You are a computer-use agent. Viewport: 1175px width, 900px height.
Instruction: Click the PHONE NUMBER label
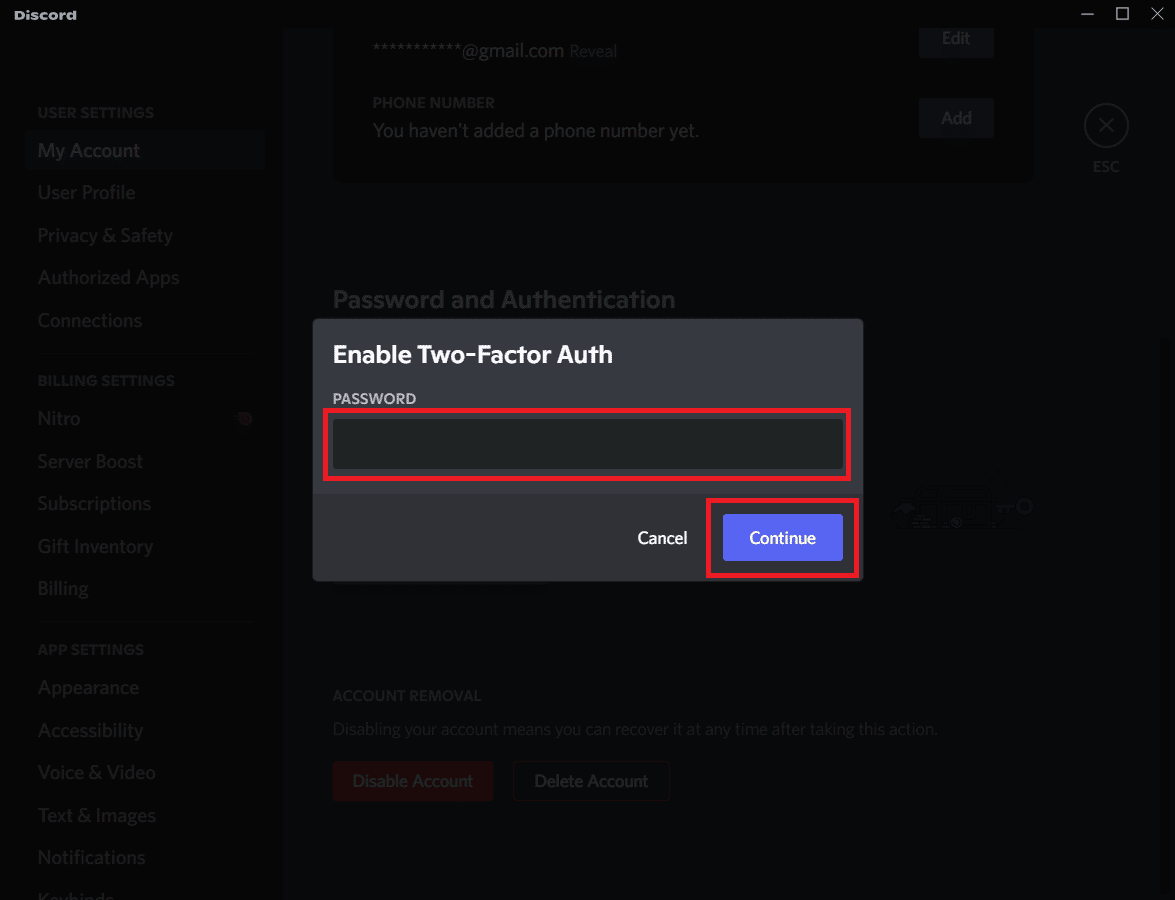tap(434, 103)
